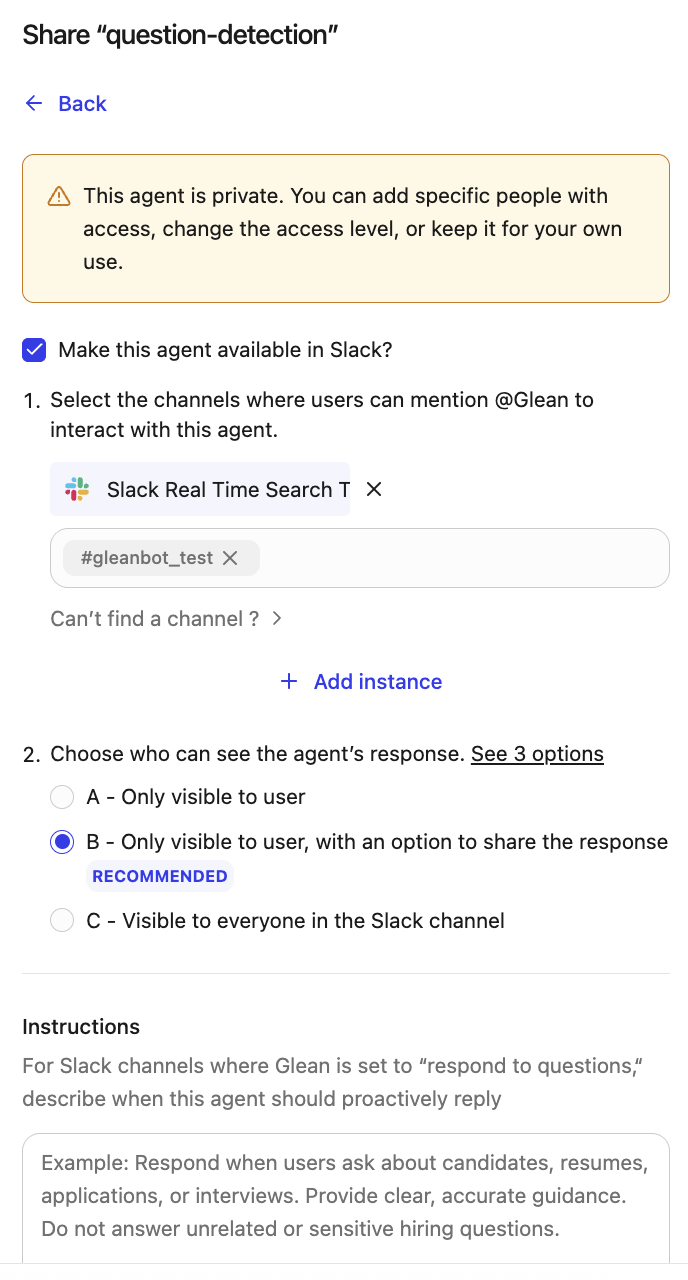Click the plus icon beside Add instance
This screenshot has height=1280, width=688.
pyautogui.click(x=289, y=681)
